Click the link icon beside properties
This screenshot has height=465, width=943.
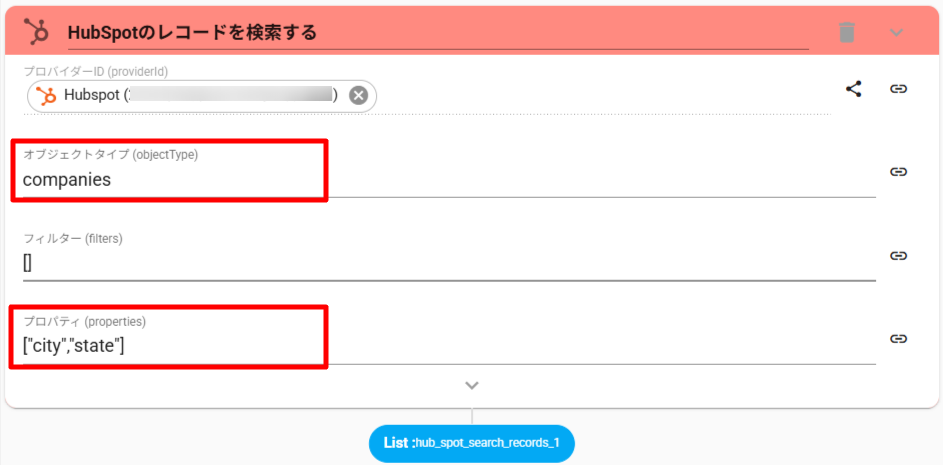click(x=898, y=339)
